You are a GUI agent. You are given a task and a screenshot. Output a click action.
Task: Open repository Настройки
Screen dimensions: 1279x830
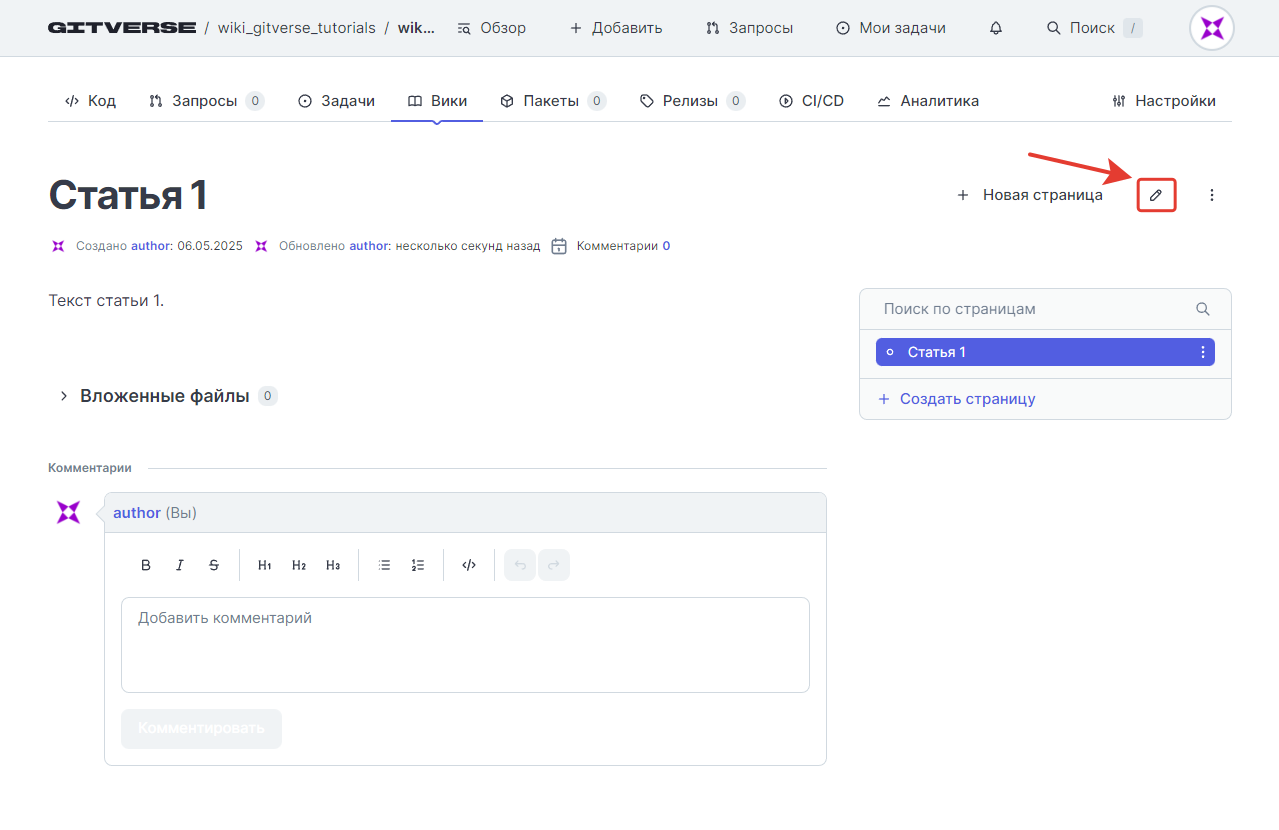(1164, 101)
